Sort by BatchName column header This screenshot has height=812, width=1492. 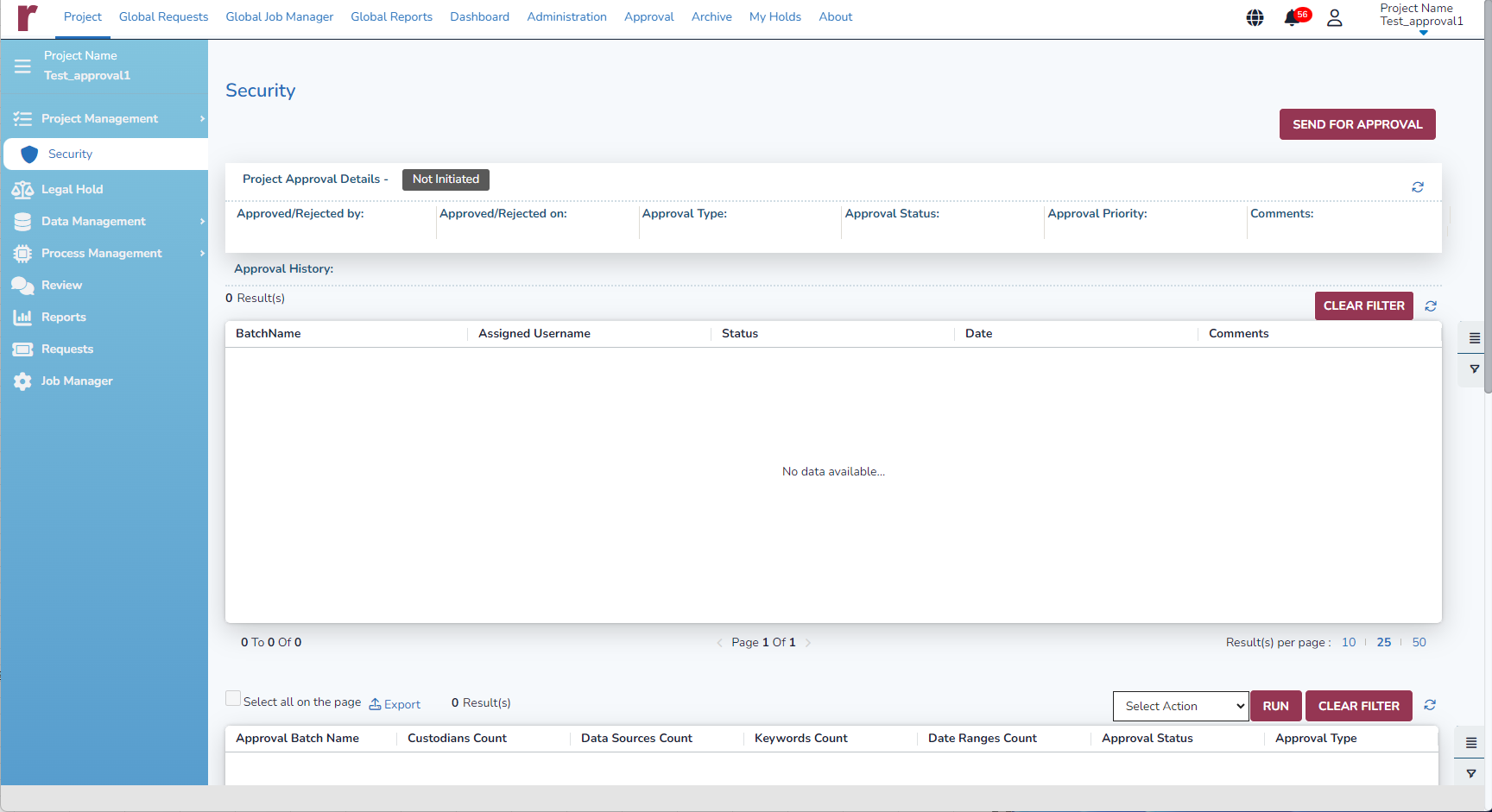coord(269,334)
